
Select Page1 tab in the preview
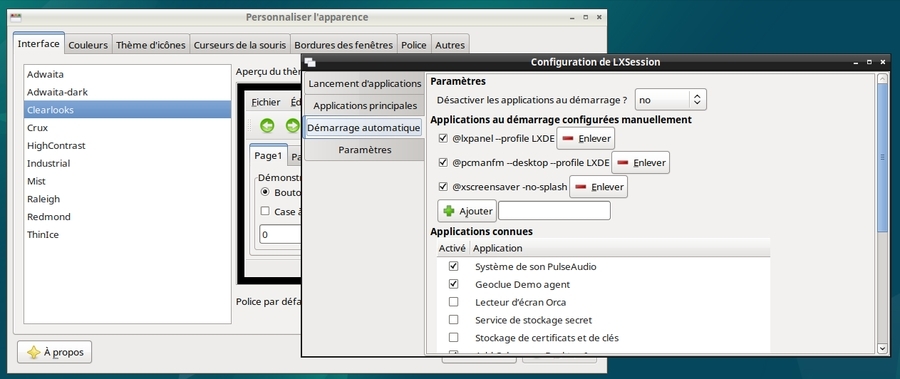coord(269,156)
